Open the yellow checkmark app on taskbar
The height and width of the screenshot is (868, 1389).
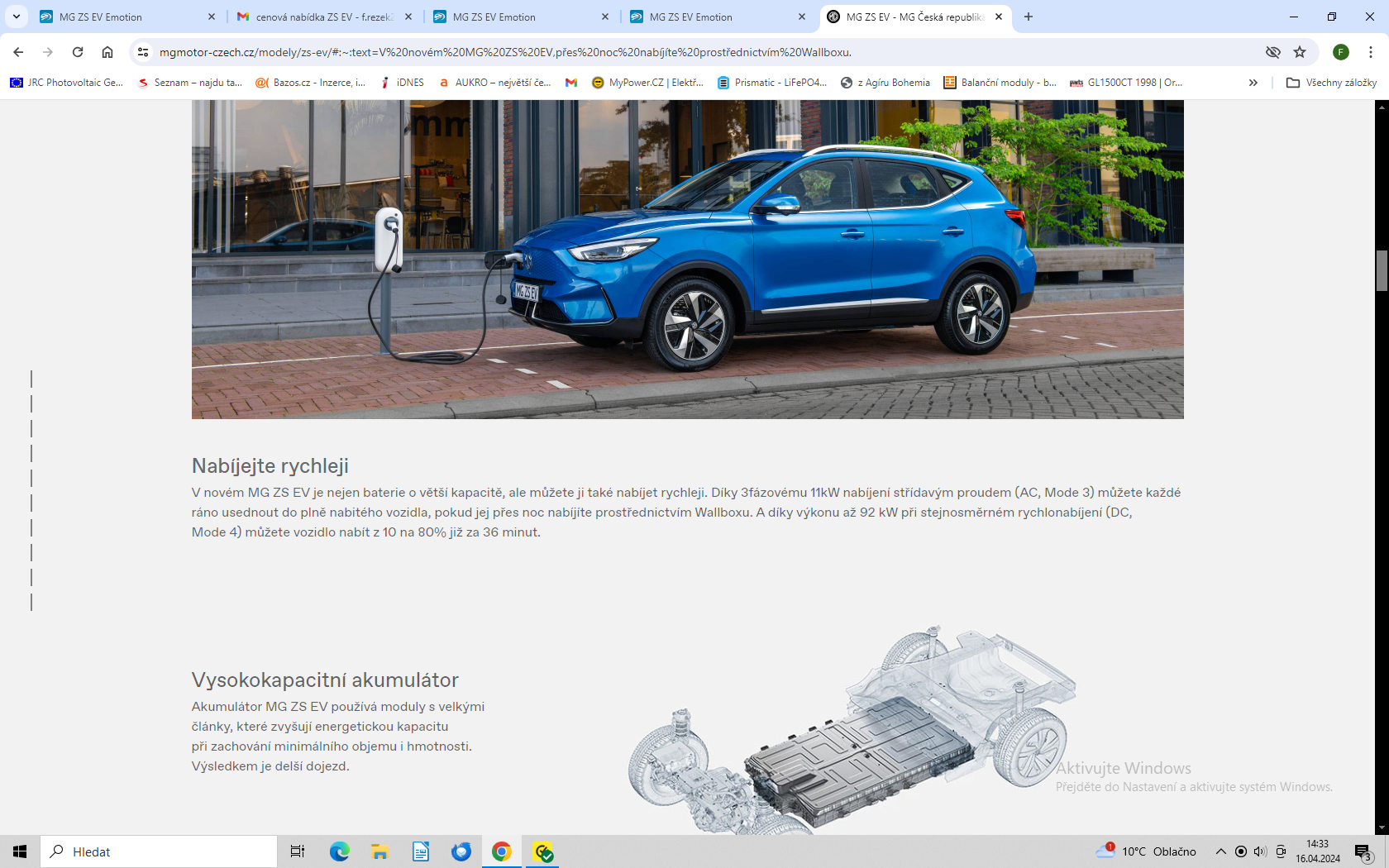coord(542,851)
